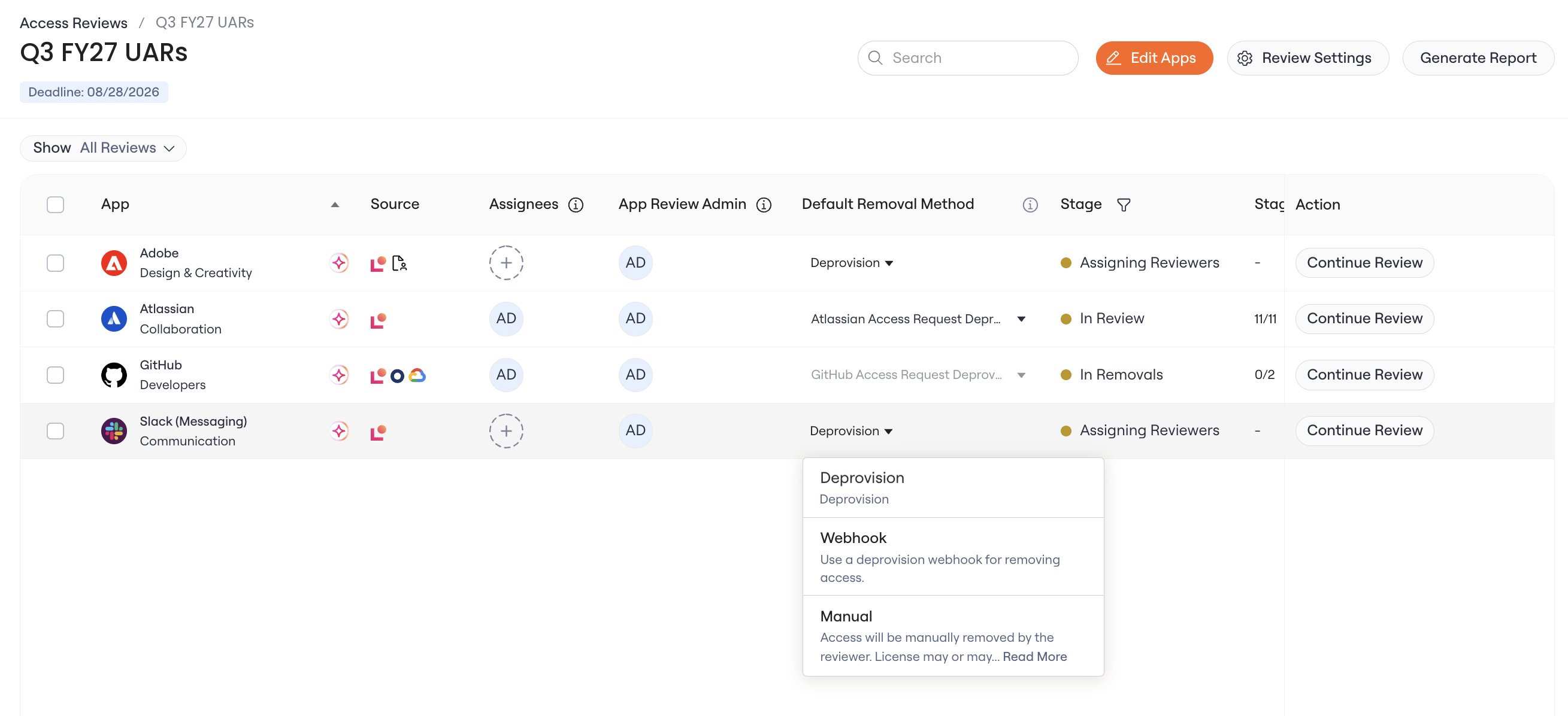Click the Access Reviews breadcrumb link
The image size is (1568, 716).
[74, 23]
